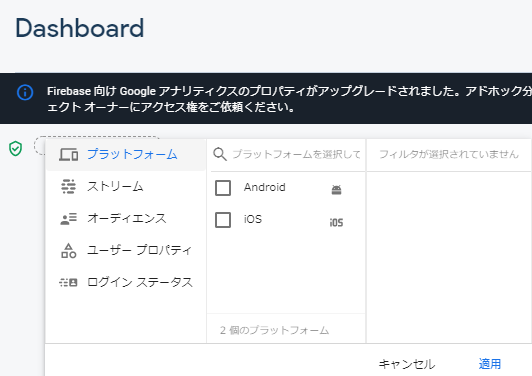Click the ストリーム stream icon

point(69,186)
